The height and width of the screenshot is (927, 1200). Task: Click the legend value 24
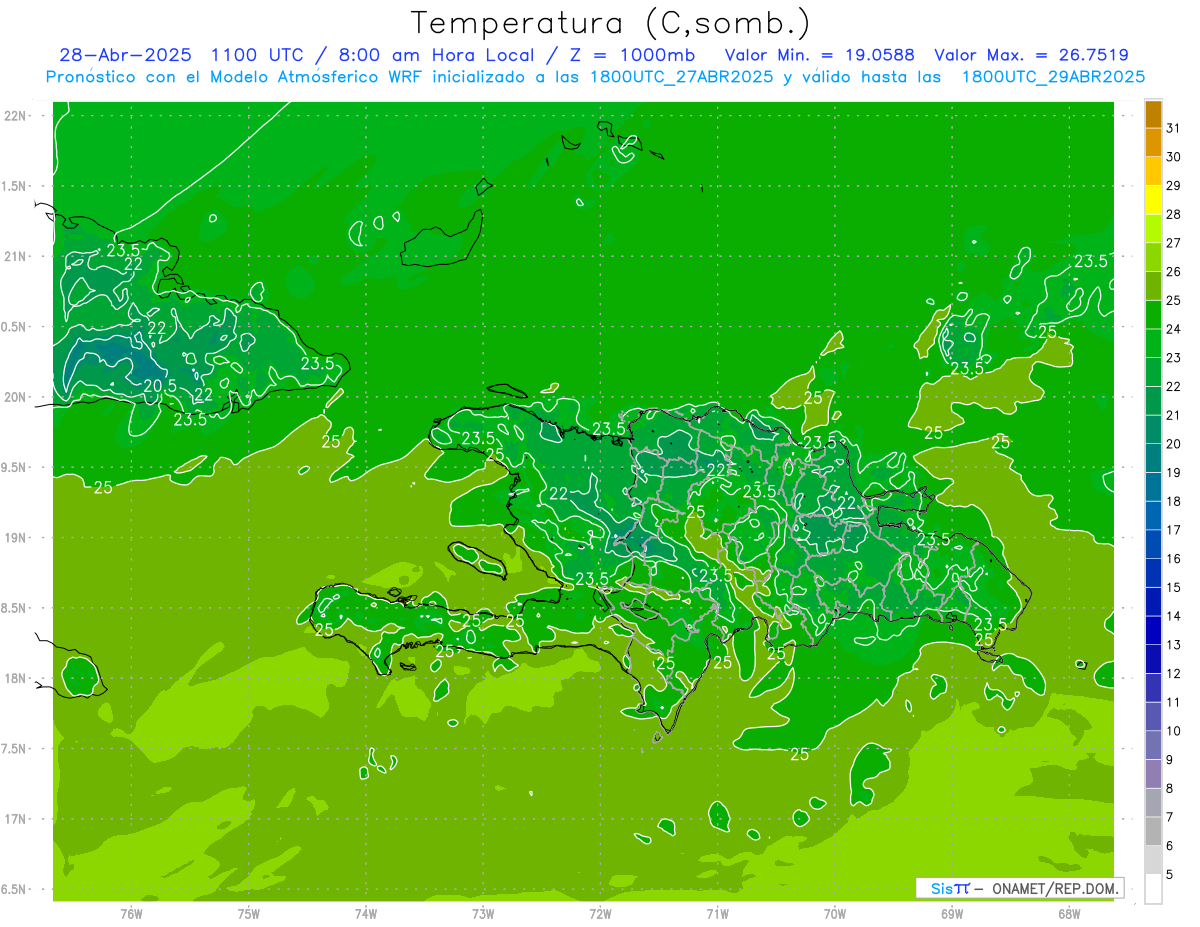point(1173,329)
